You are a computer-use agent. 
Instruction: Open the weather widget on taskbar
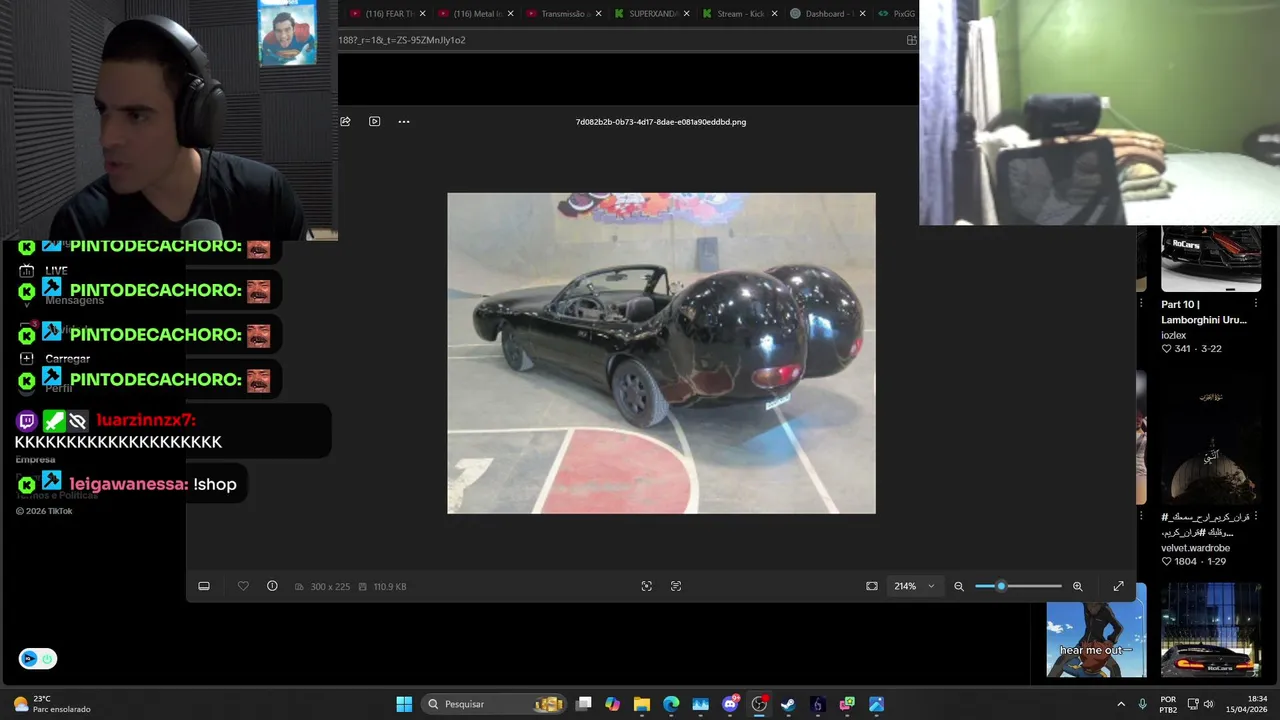point(52,704)
